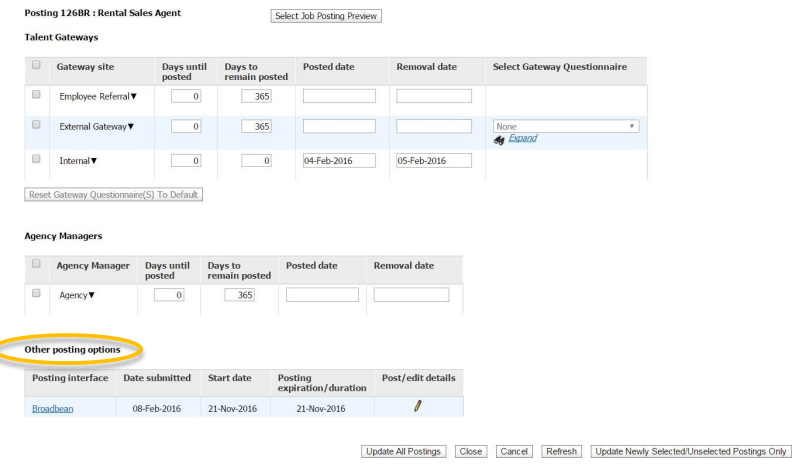This screenshot has width=795, height=471.
Task: Click Posting 126BR : Rental Sales Agent heading
Action: [x=102, y=13]
